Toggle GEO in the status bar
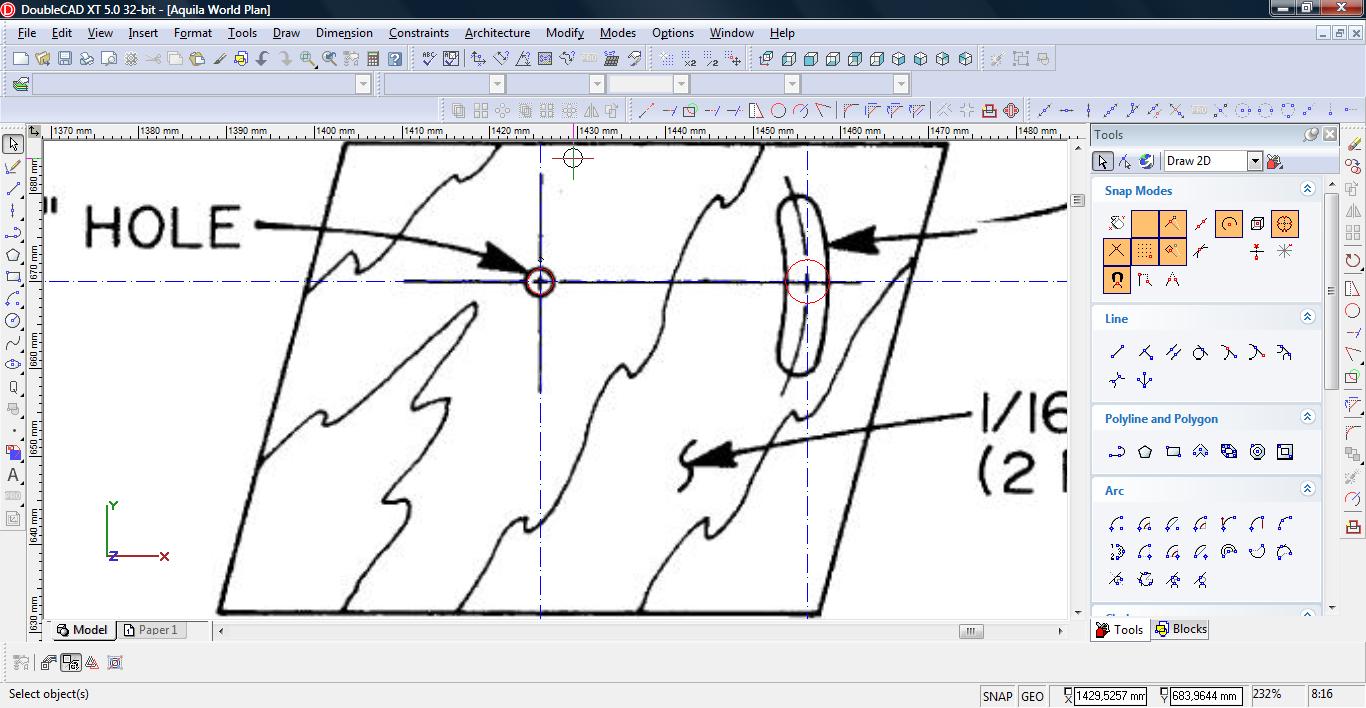 [1032, 696]
